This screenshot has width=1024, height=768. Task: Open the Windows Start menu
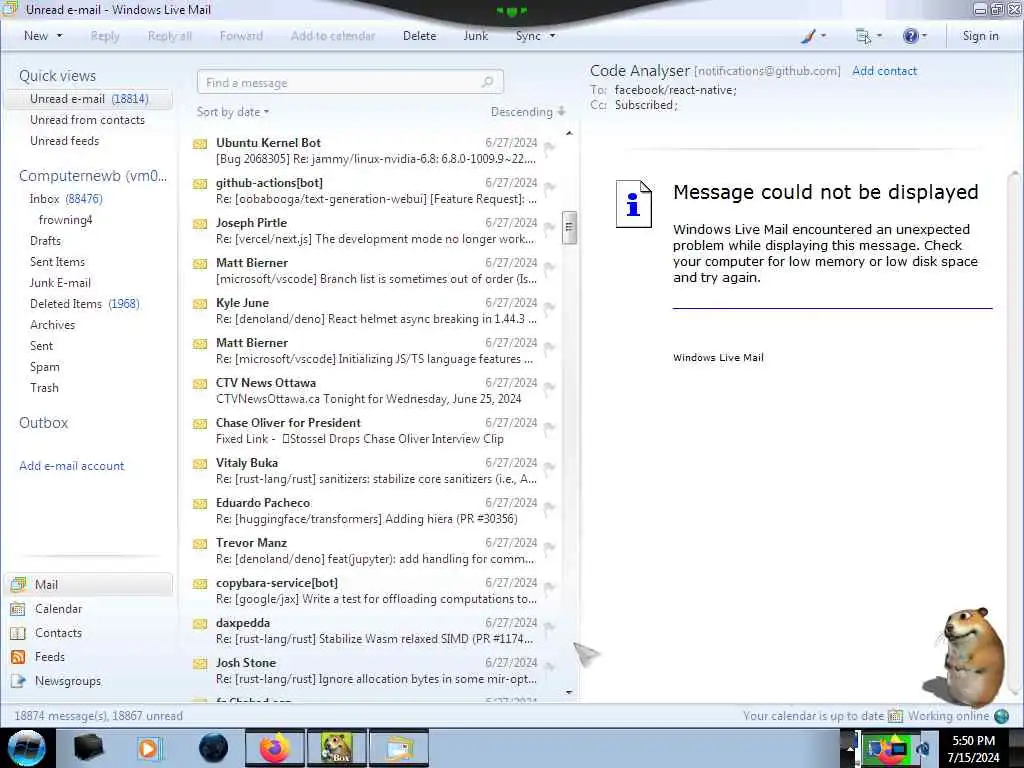27,748
